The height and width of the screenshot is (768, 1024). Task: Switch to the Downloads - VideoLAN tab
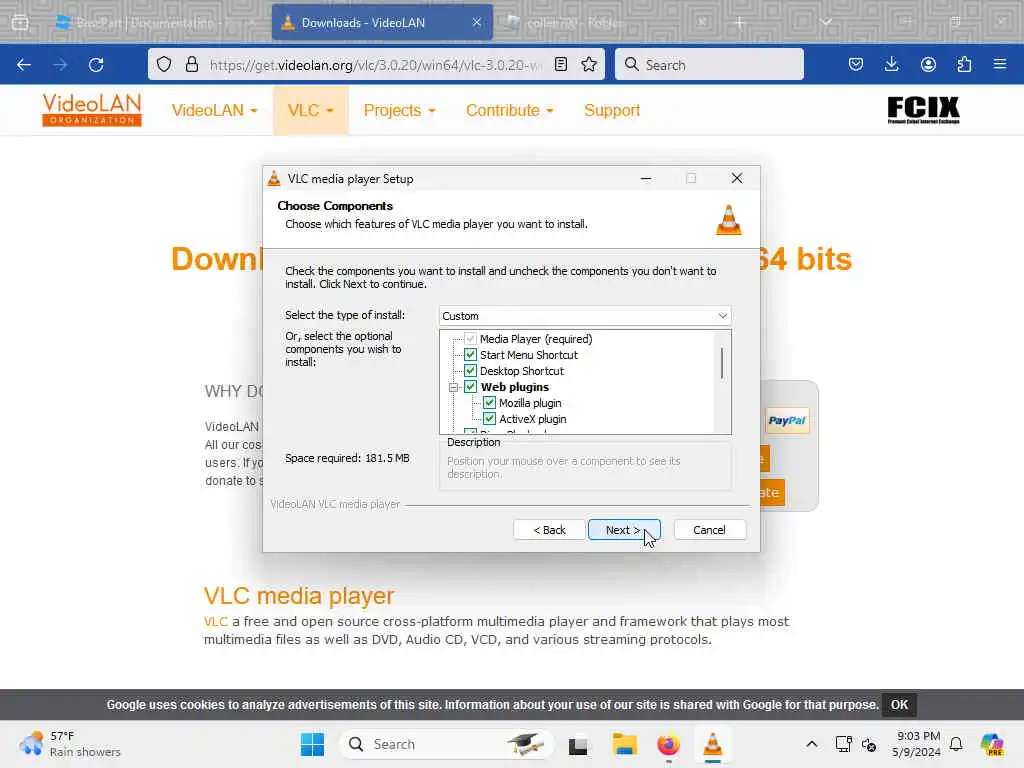[x=382, y=23]
